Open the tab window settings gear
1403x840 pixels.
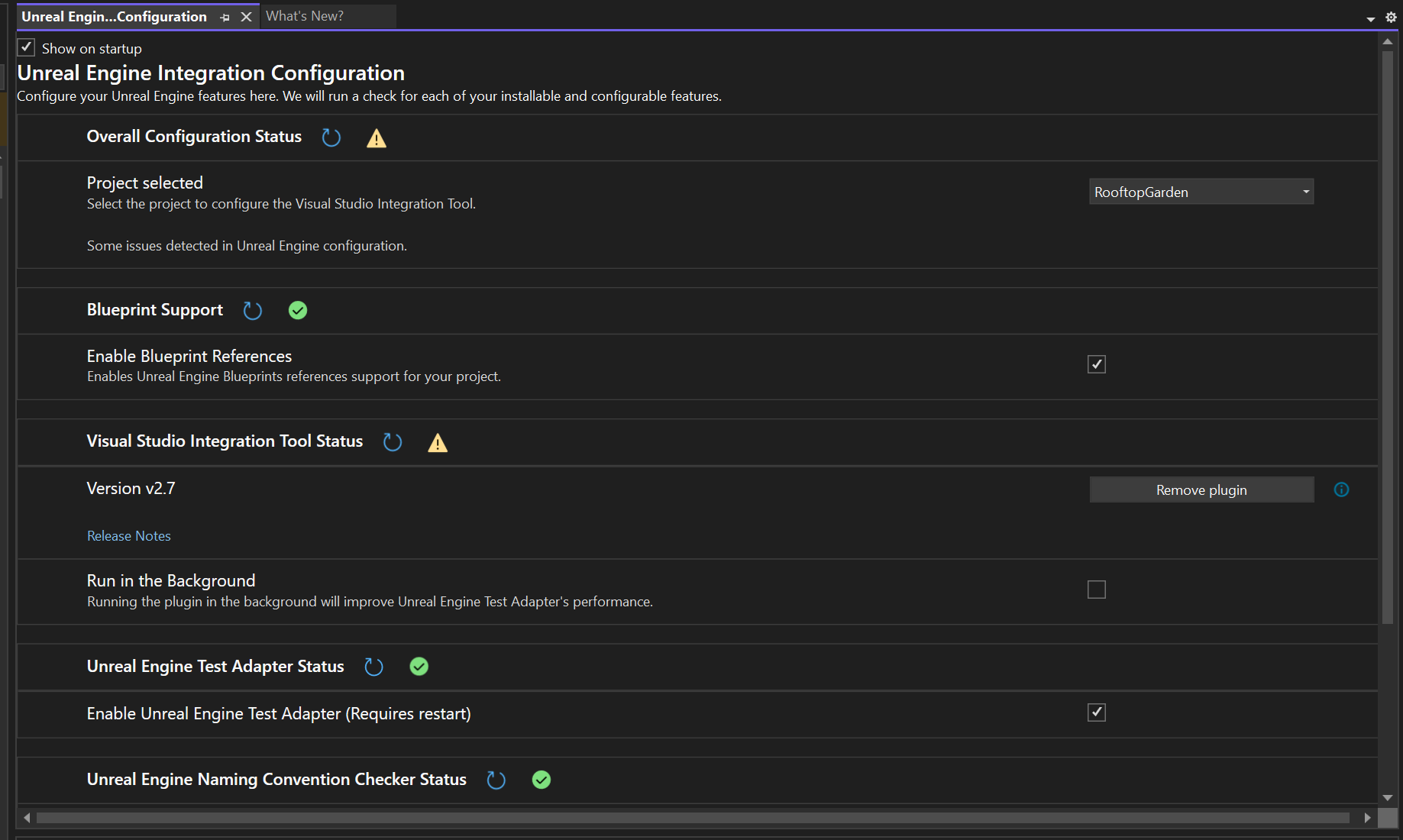(x=1391, y=17)
